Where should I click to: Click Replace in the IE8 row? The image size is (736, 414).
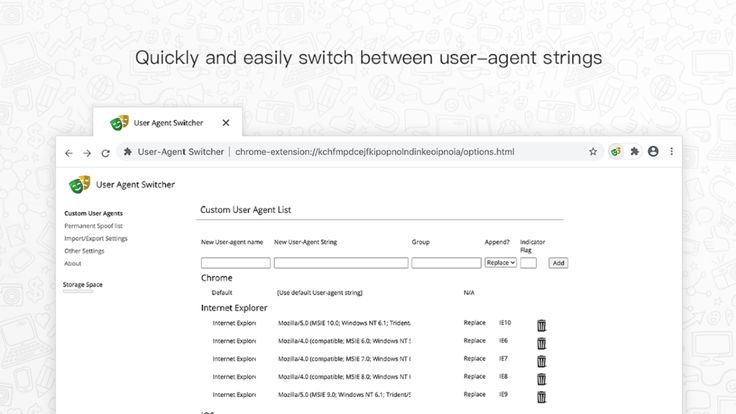pyautogui.click(x=475, y=376)
